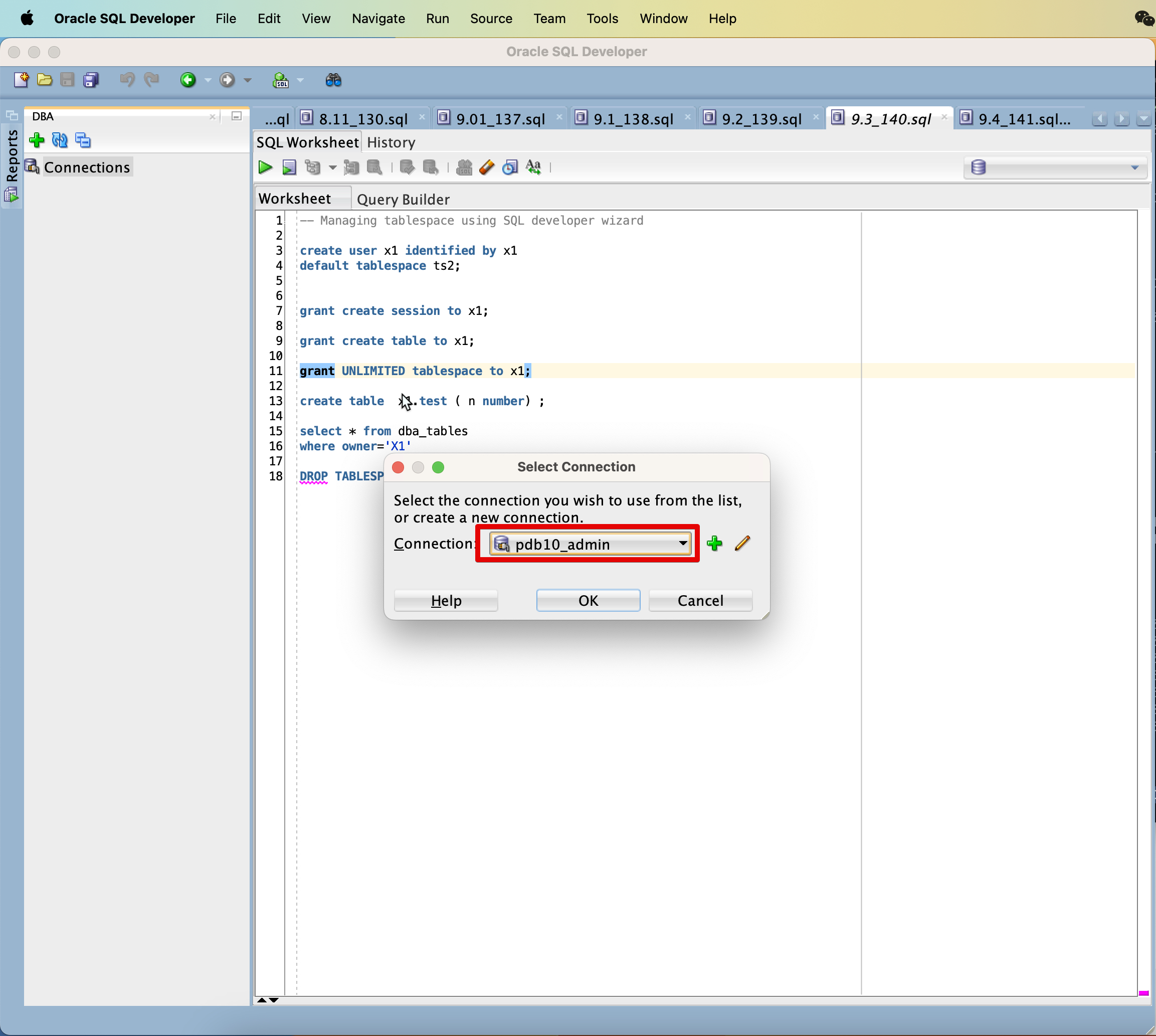Click the Run Statement green play icon
Viewport: 1156px width, 1036px height.
coord(265,167)
